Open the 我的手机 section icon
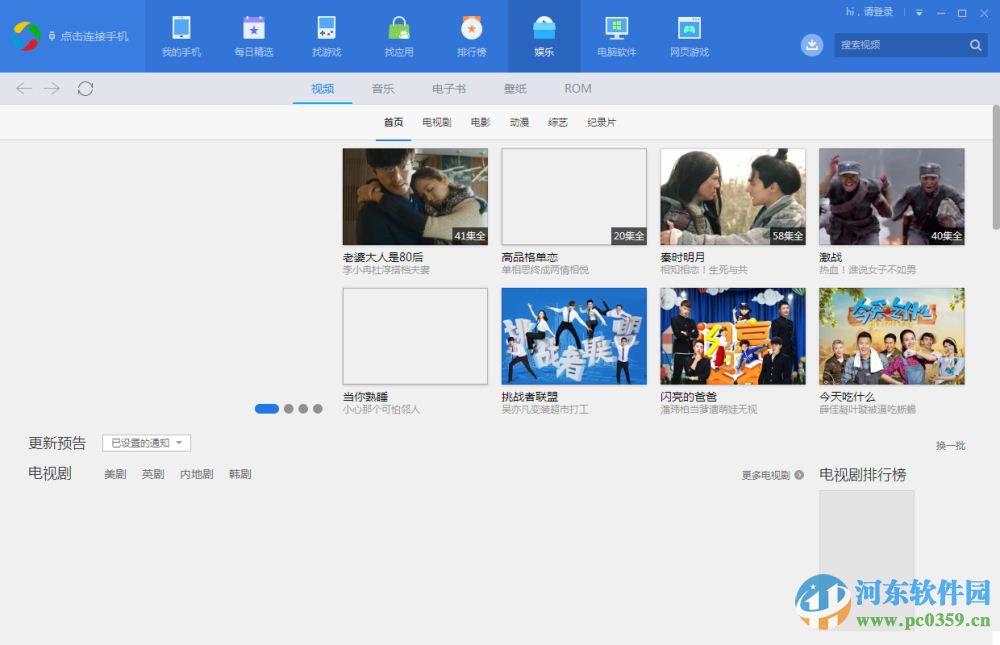The image size is (1000, 645). coord(180,36)
